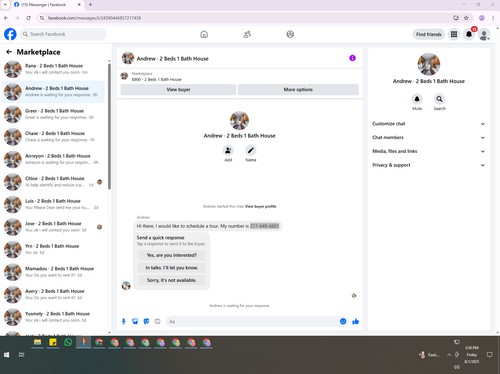Expand Customize chat section
The image size is (500, 374).
(x=428, y=124)
